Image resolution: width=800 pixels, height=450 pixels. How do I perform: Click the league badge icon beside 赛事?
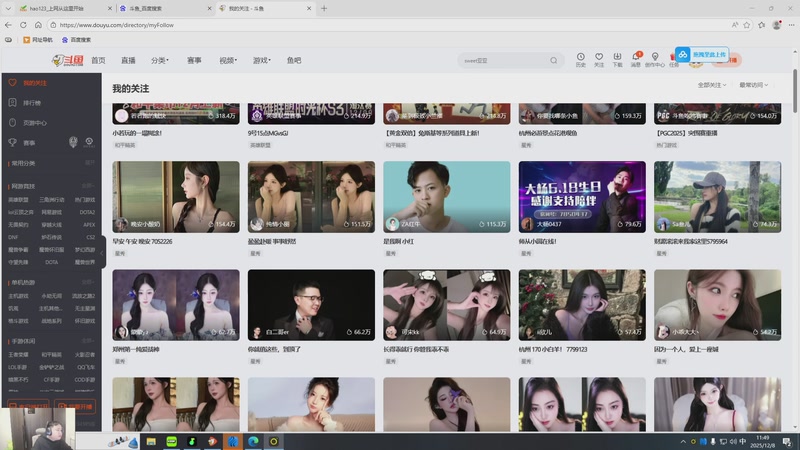point(73,142)
